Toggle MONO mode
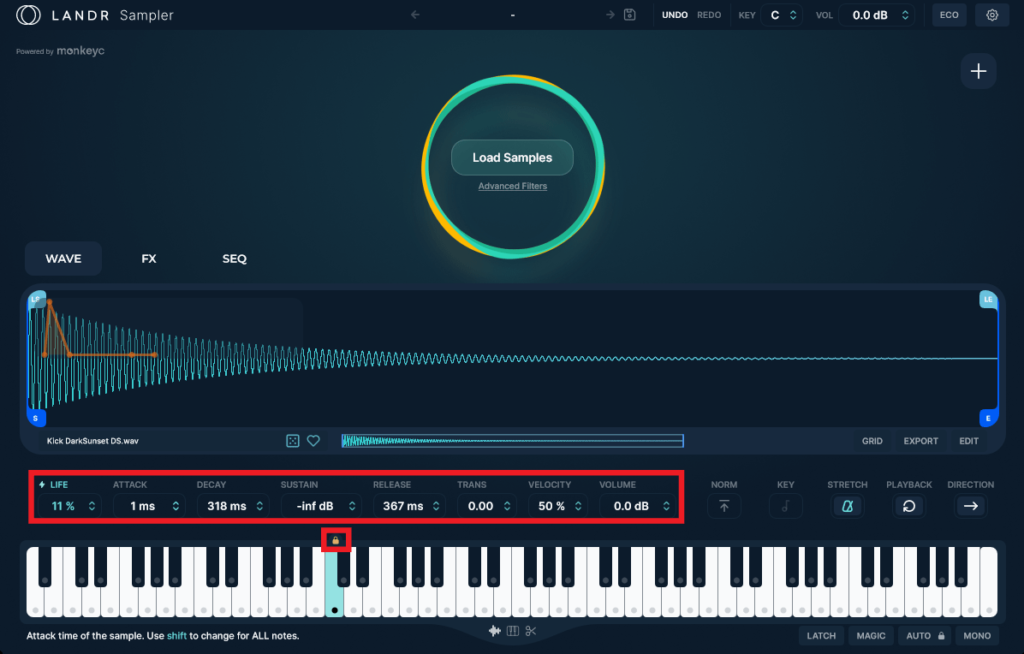The image size is (1024, 654). (977, 636)
